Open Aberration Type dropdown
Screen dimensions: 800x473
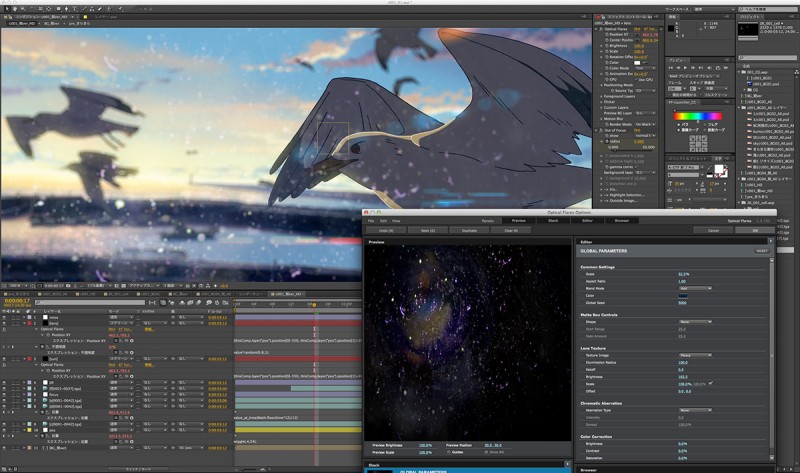click(x=695, y=410)
